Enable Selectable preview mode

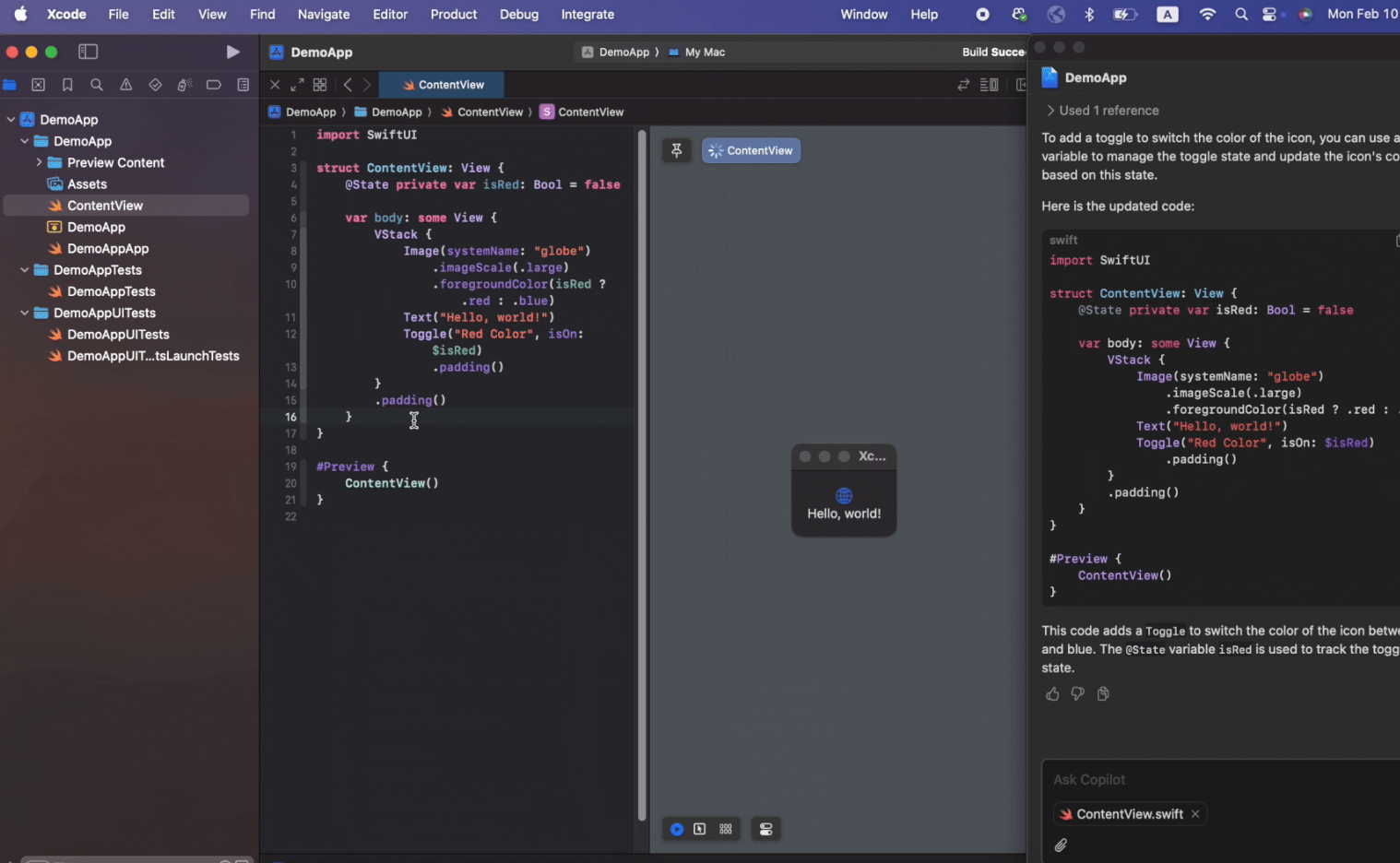pos(700,830)
